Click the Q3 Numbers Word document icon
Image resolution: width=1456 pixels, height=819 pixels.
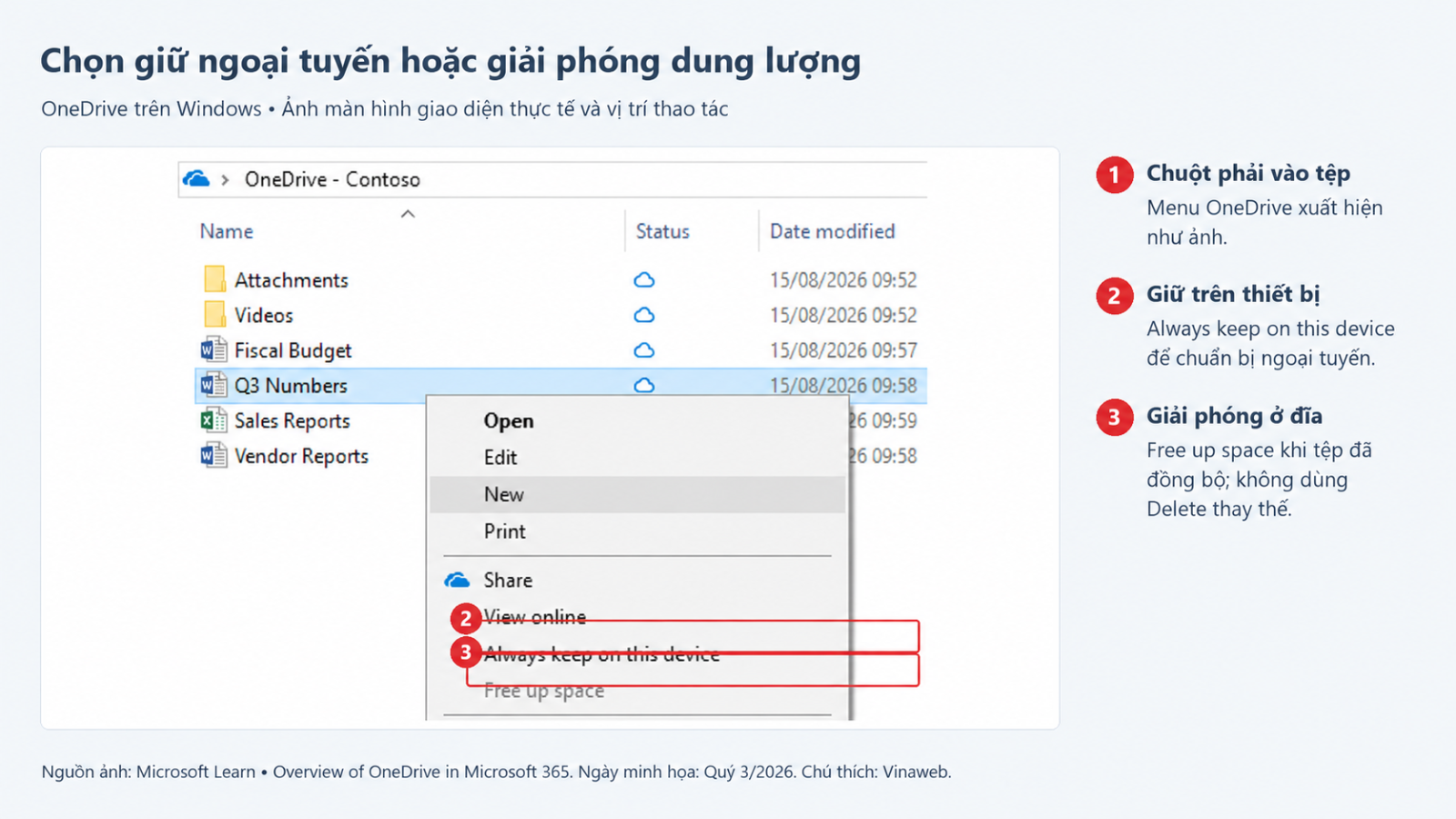[x=214, y=385]
